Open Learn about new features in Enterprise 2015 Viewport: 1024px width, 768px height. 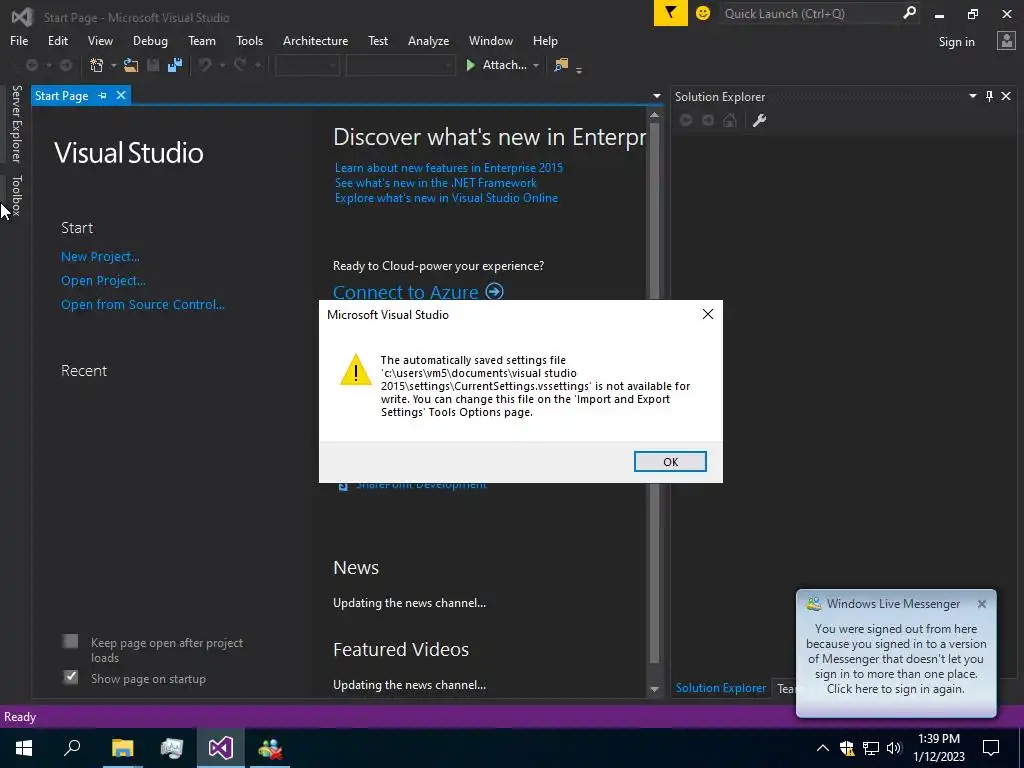click(x=449, y=168)
